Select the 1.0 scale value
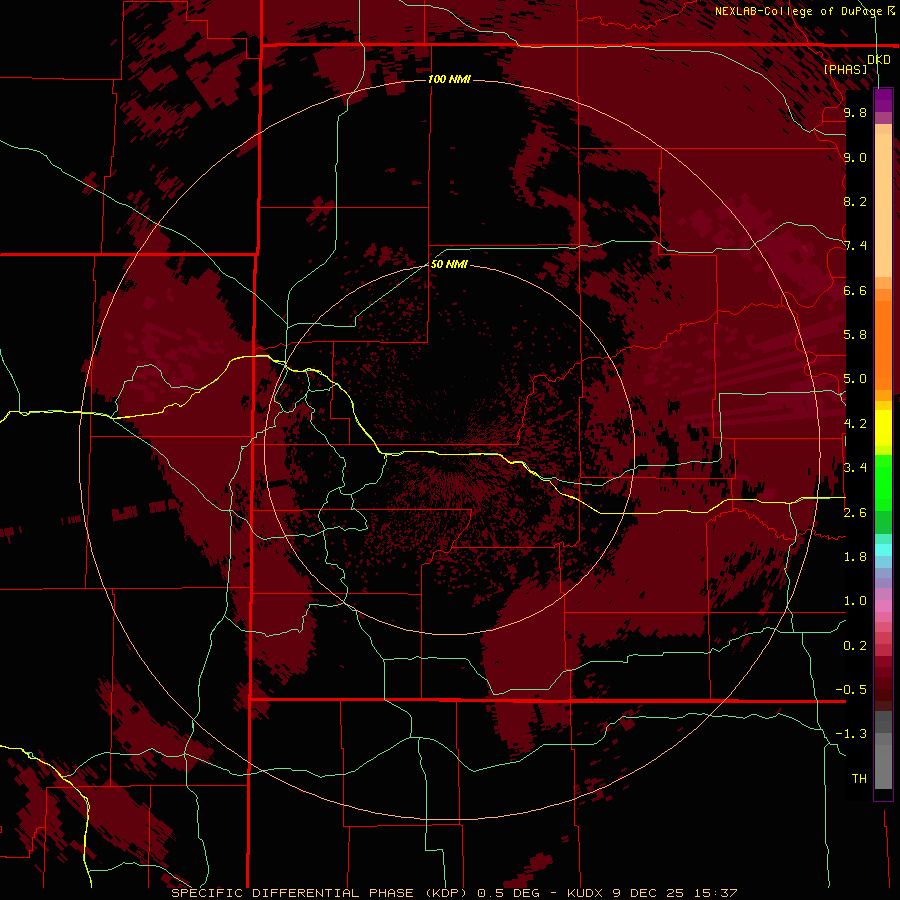Screen dimensions: 900x900 tap(855, 601)
